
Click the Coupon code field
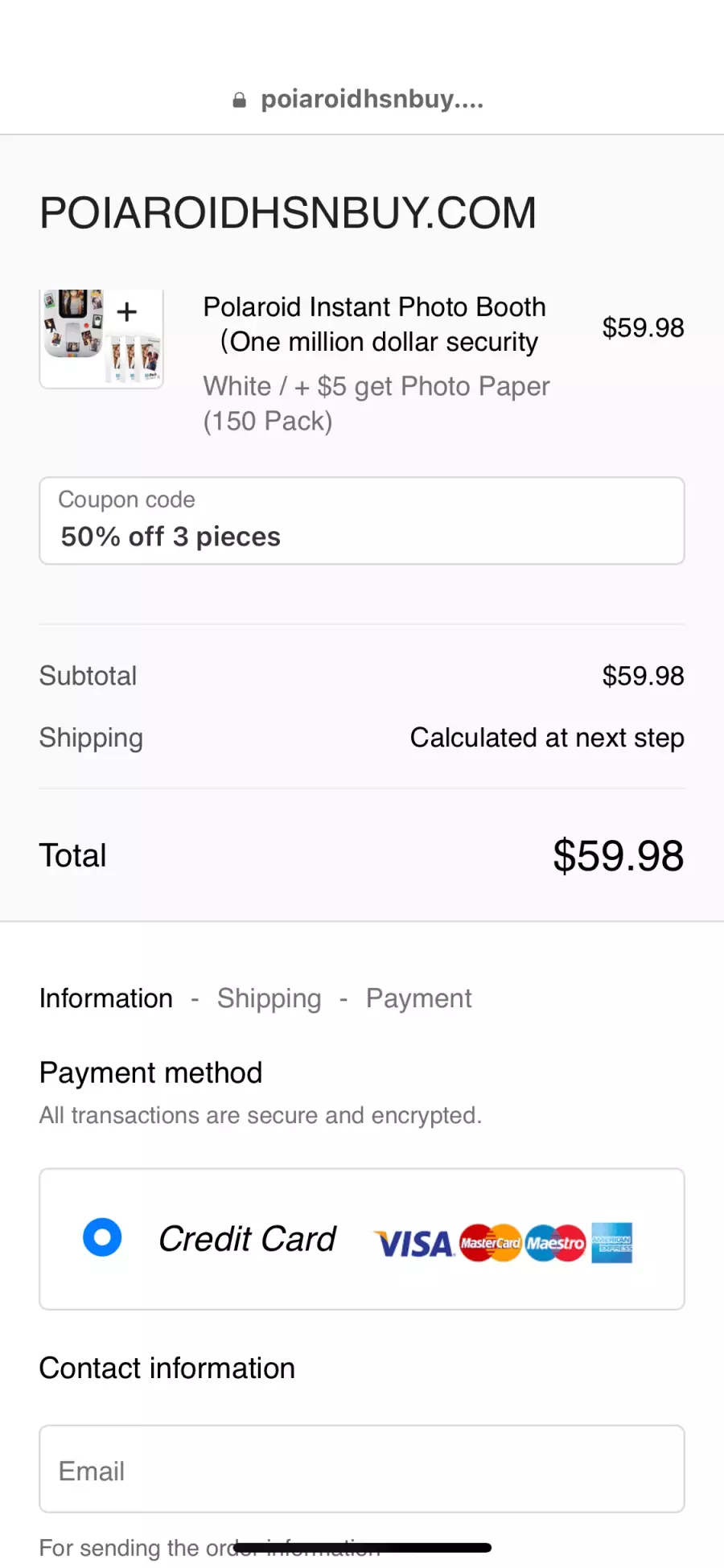pyautogui.click(x=362, y=521)
